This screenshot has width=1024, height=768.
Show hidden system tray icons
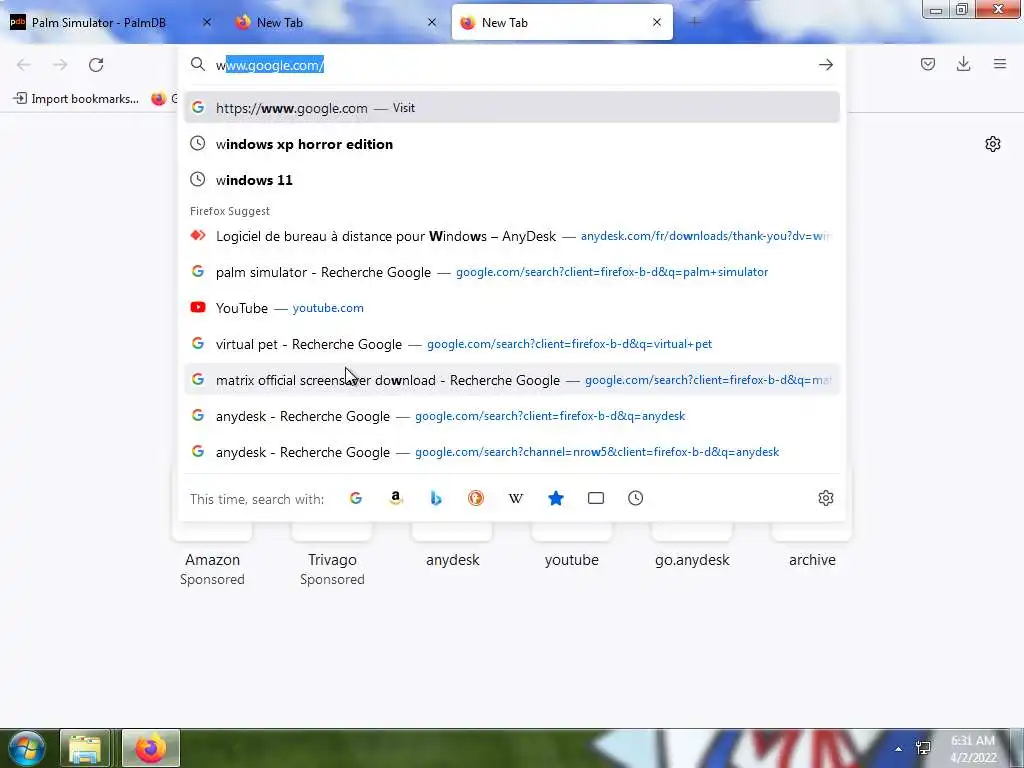pyautogui.click(x=899, y=748)
